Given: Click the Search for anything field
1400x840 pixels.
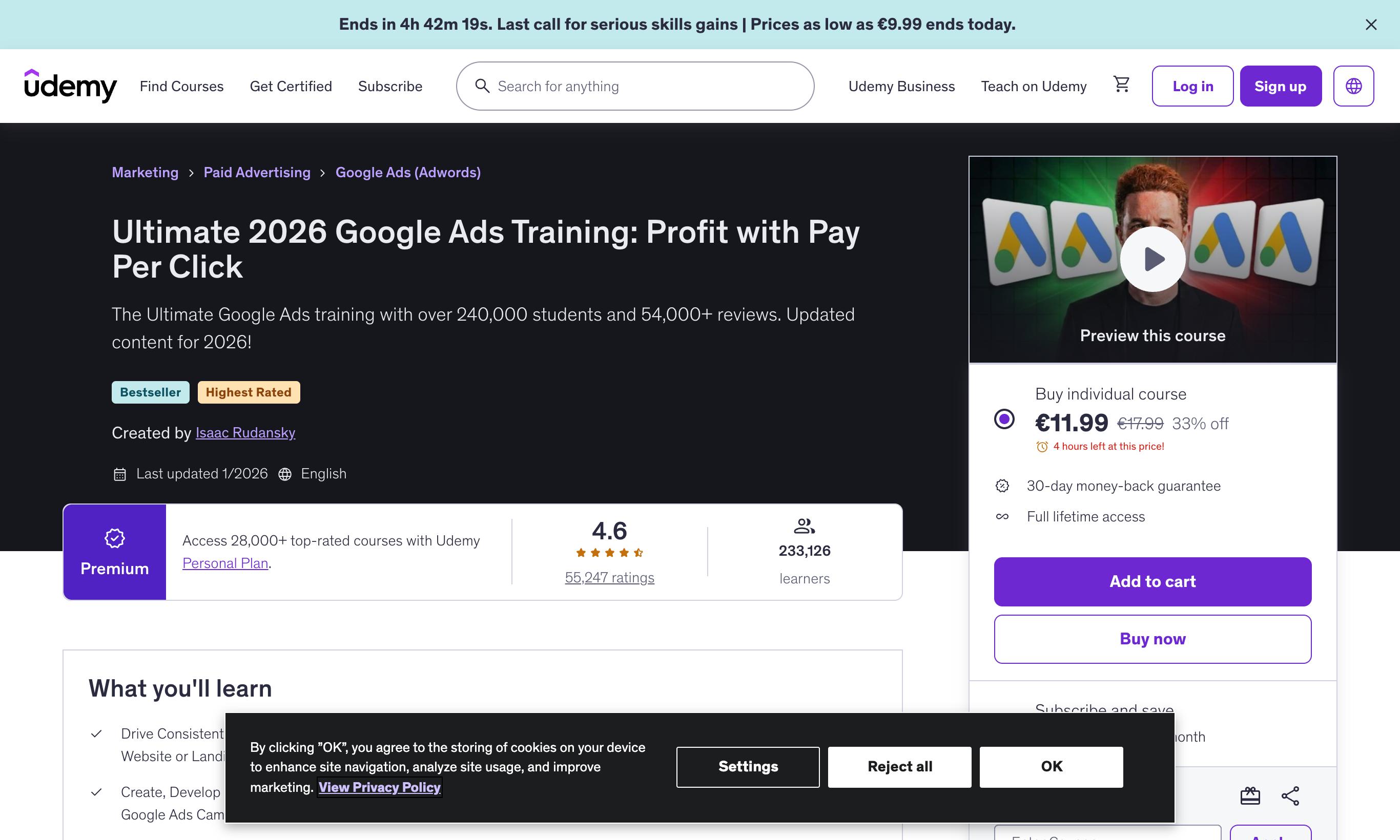Looking at the screenshot, I should coord(635,86).
